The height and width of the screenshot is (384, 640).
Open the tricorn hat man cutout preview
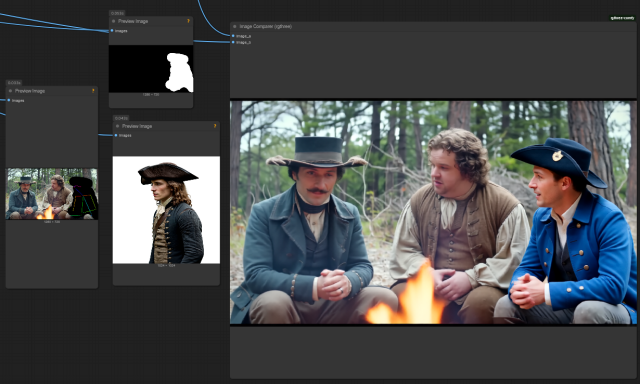166,210
